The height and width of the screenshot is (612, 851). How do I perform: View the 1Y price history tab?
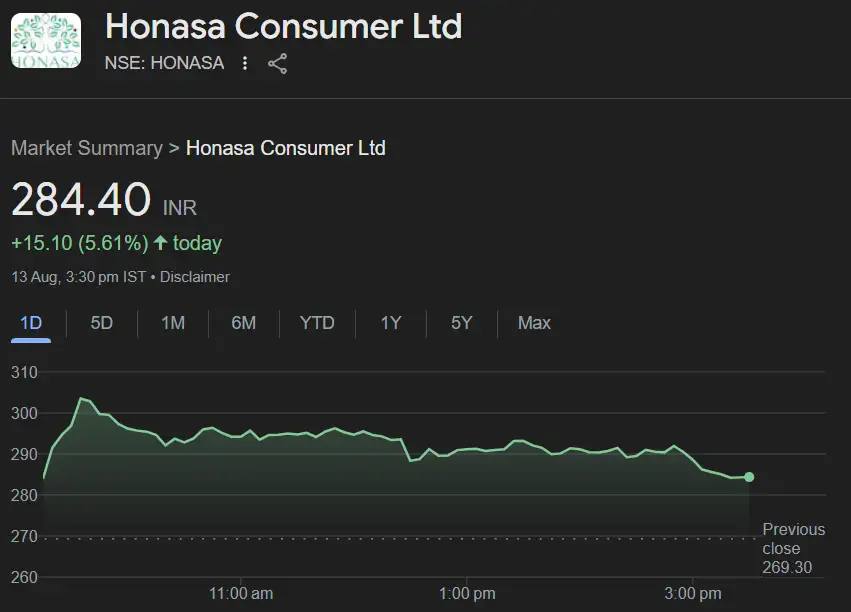391,323
